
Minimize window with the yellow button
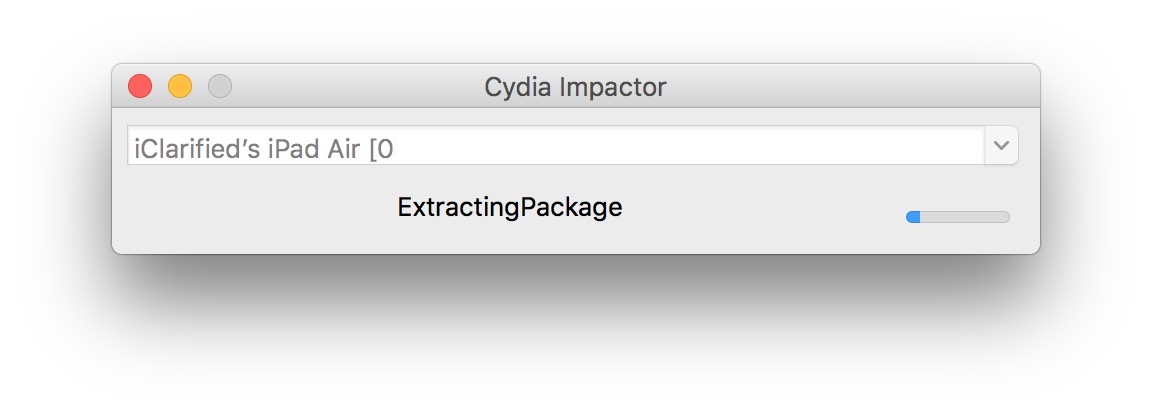180,87
